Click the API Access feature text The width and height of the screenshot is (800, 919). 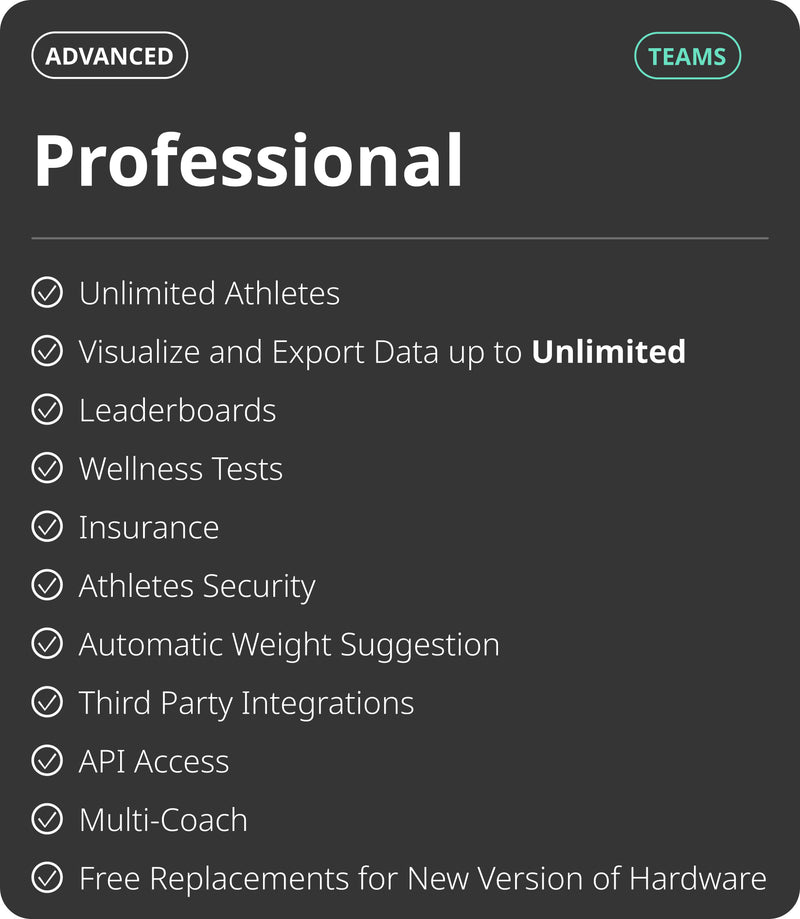(x=154, y=761)
